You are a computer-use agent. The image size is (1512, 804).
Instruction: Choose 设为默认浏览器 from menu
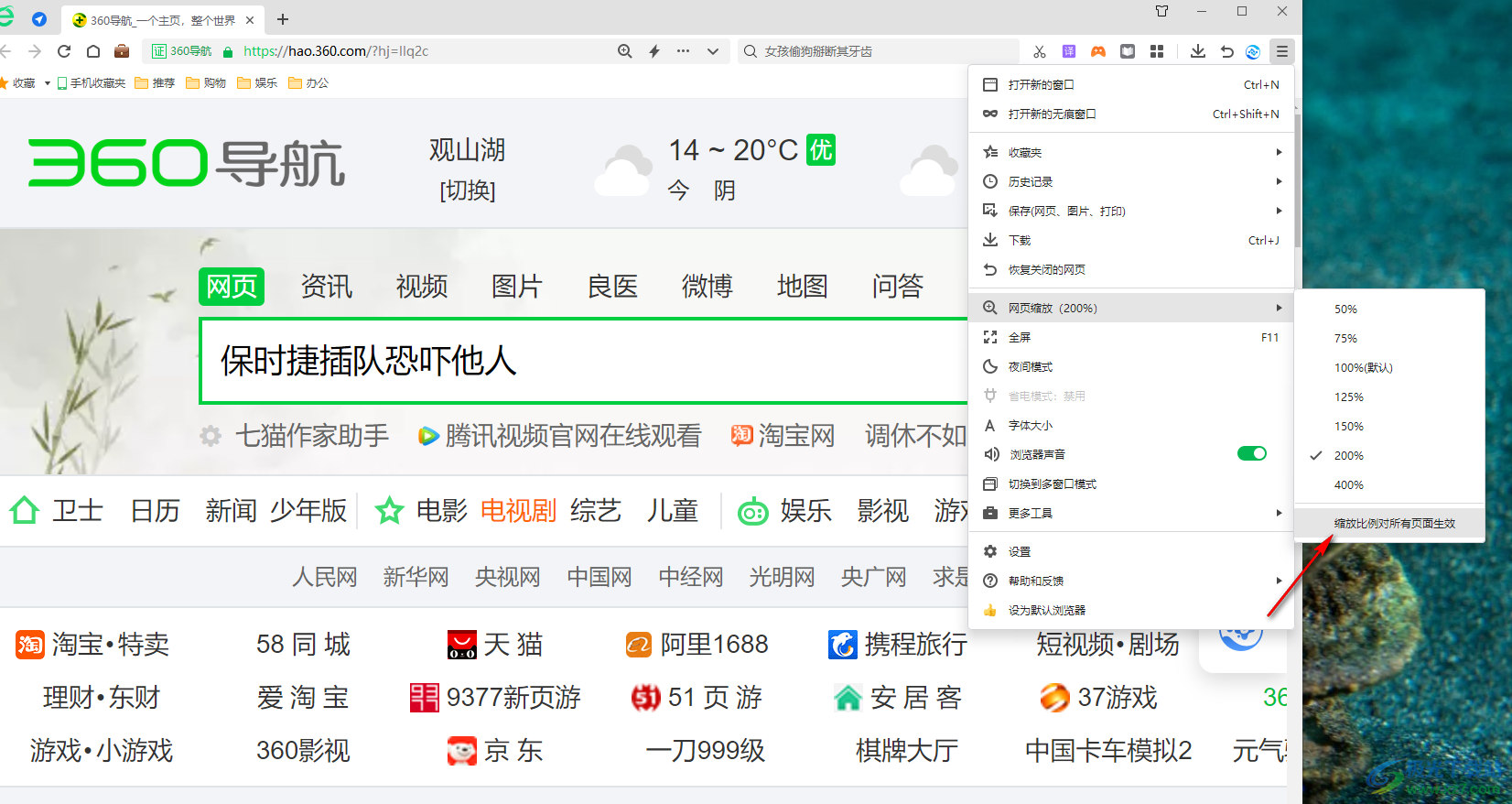(1130, 611)
